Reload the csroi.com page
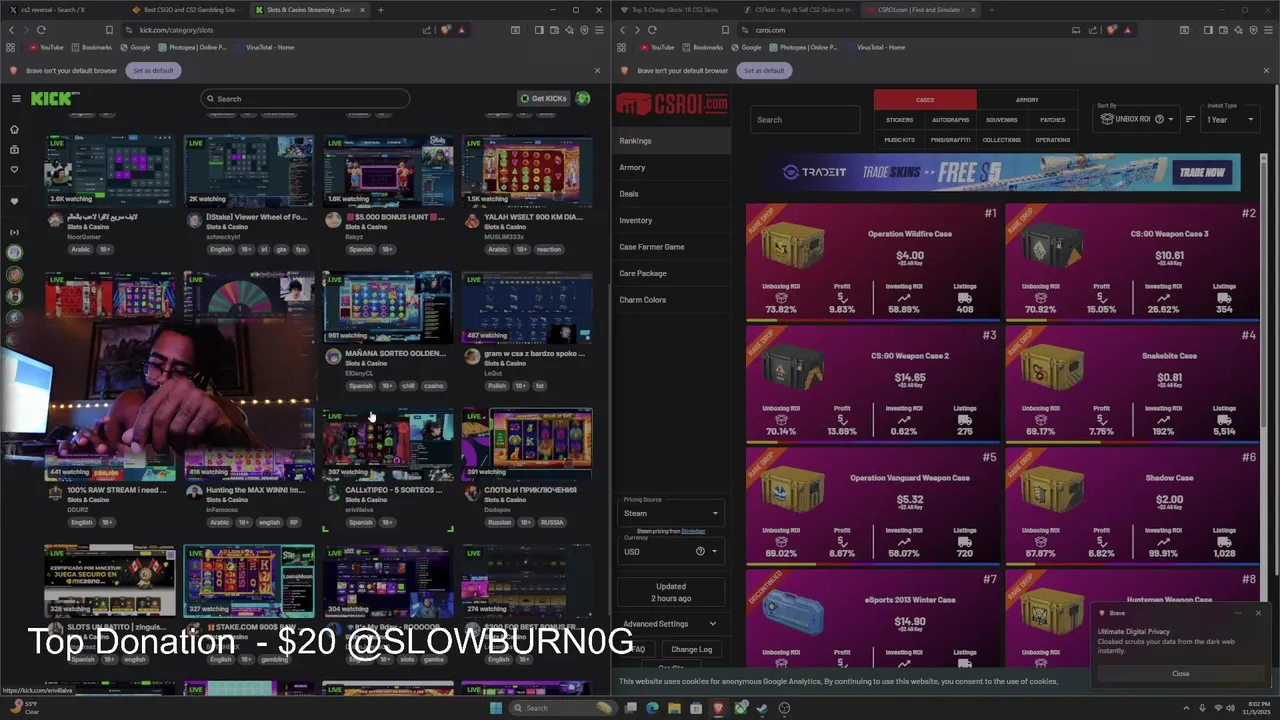This screenshot has width=1280, height=720. 652,30
